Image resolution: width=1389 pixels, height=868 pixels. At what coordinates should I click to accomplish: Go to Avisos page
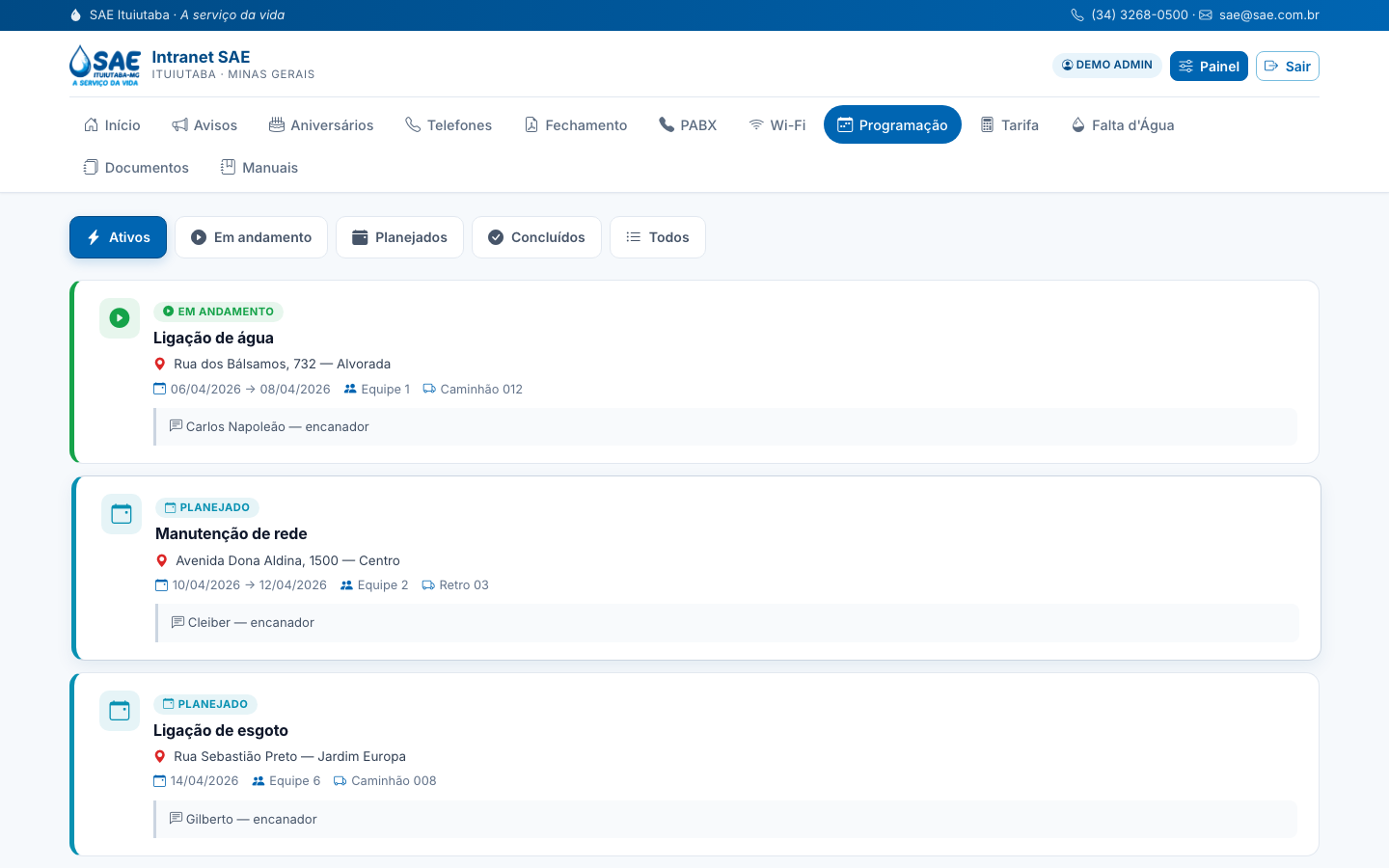[204, 124]
